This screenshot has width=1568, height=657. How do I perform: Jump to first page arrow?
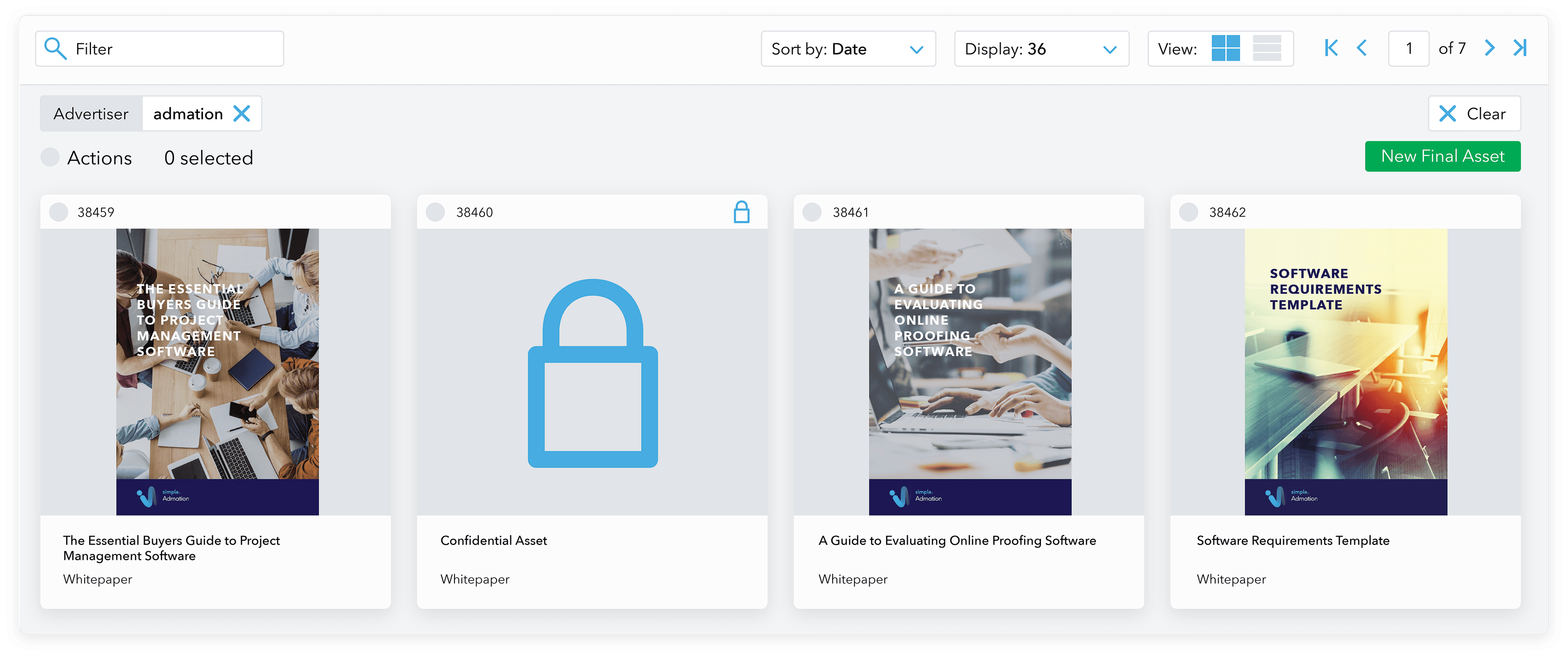pyautogui.click(x=1331, y=49)
